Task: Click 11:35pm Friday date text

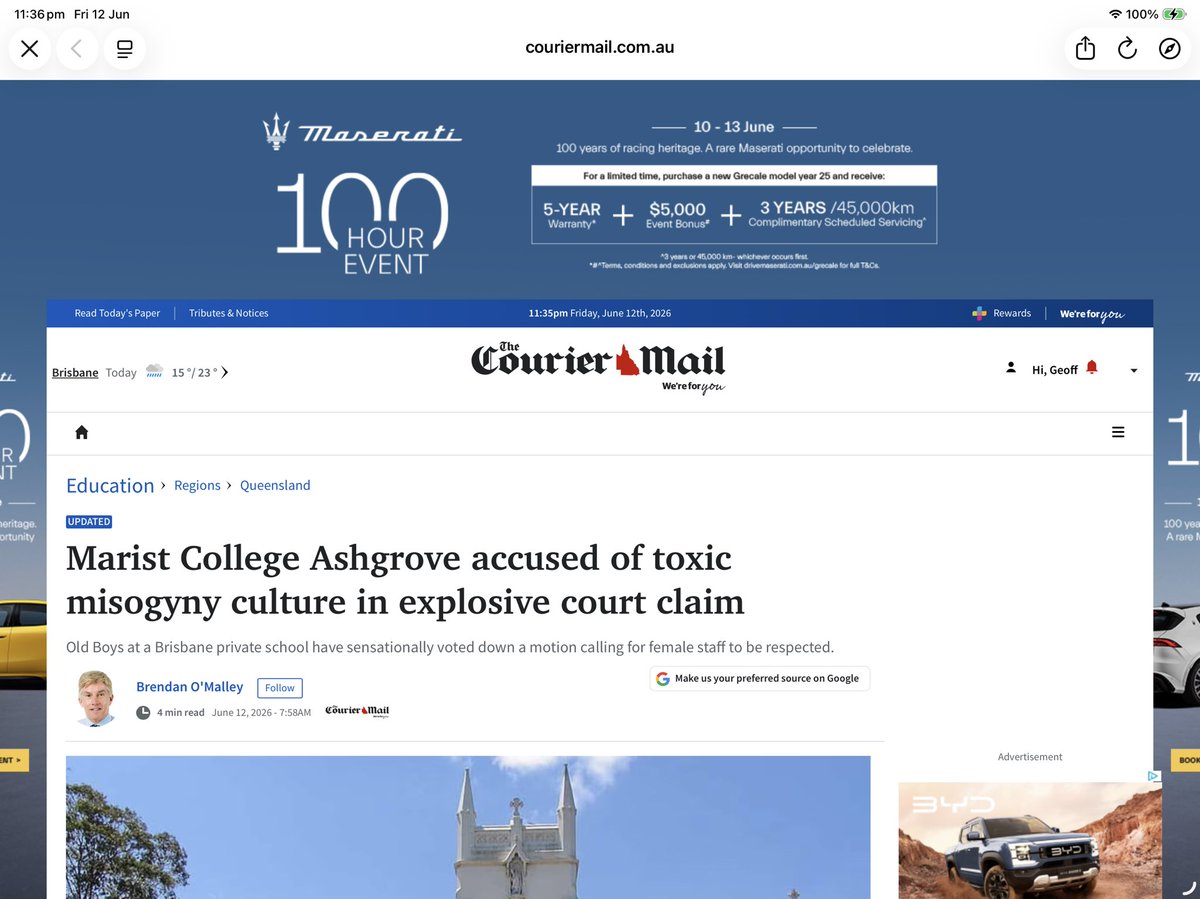Action: click(x=600, y=313)
